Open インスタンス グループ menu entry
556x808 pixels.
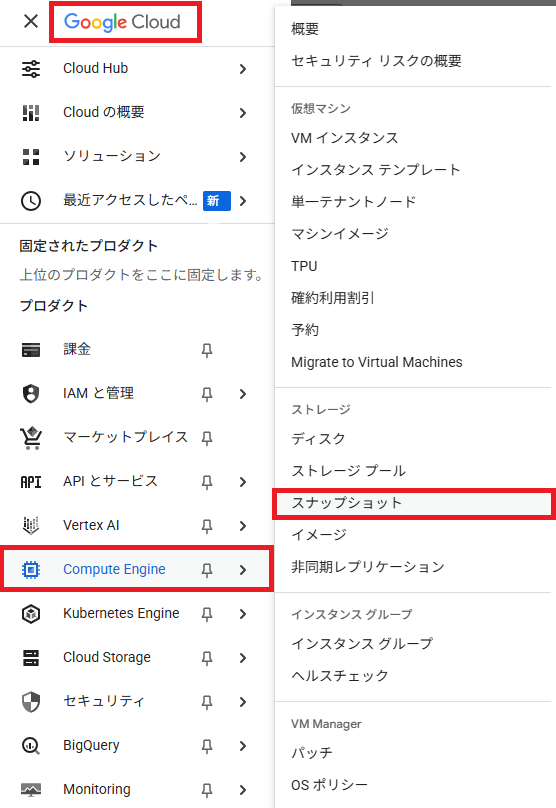pyautogui.click(x=362, y=644)
